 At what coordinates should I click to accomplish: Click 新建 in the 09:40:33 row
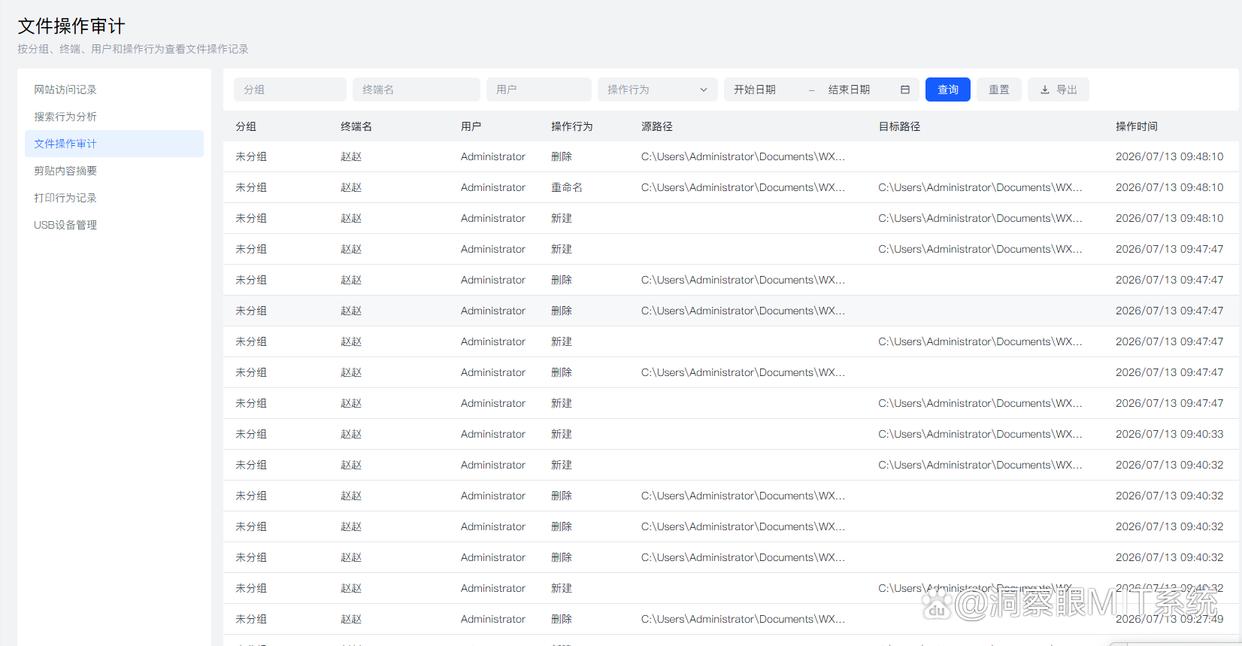(x=562, y=434)
